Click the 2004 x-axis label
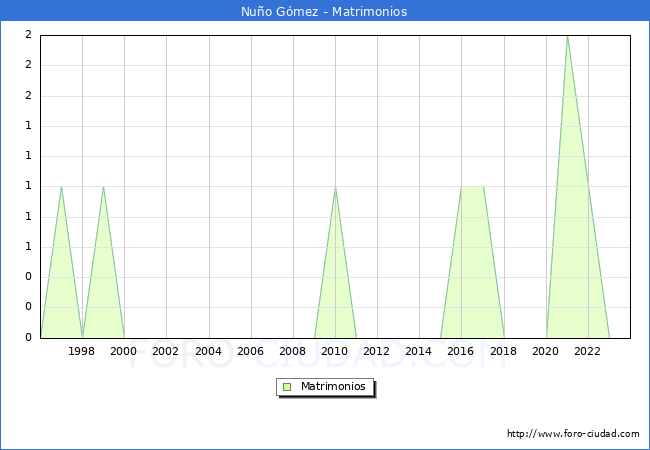The image size is (650, 450). 208,351
